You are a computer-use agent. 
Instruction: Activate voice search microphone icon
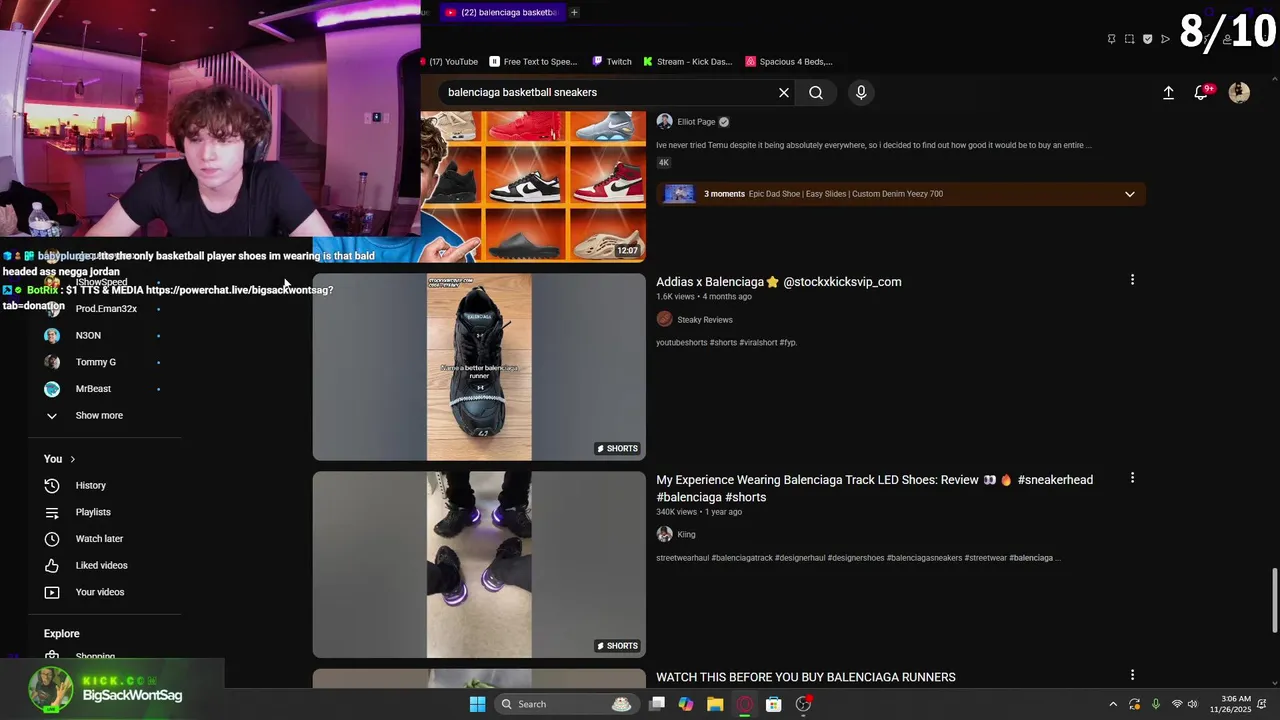click(x=861, y=92)
